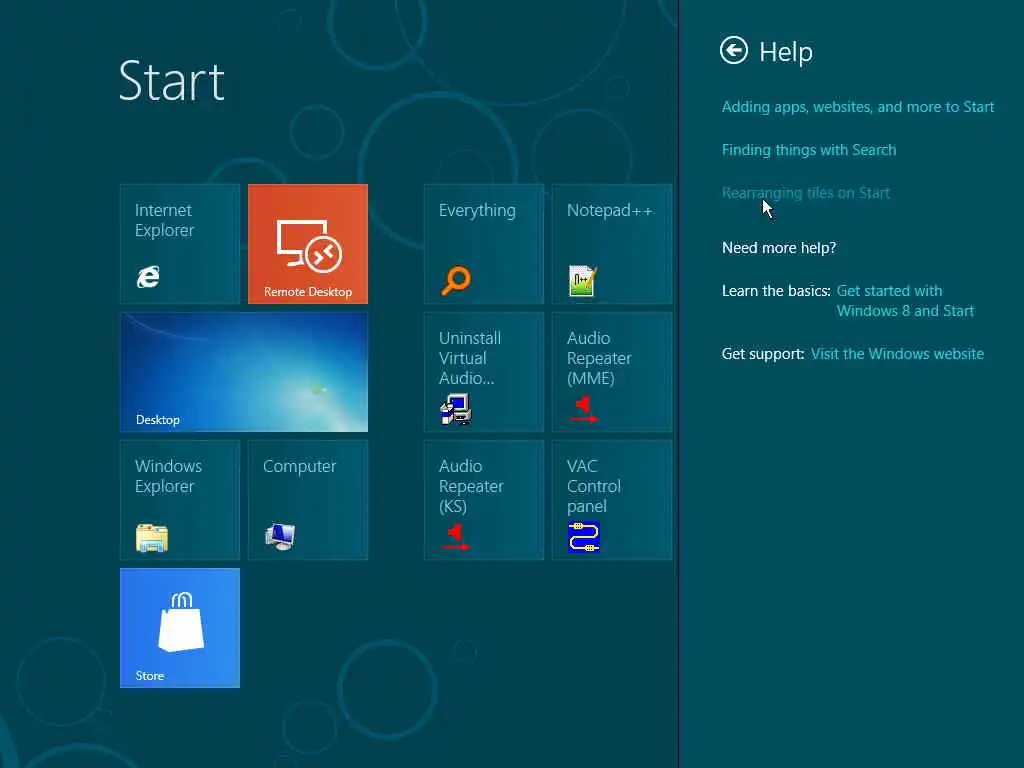The image size is (1024, 768).
Task: Click the 'Start' heading text
Action: click(171, 81)
